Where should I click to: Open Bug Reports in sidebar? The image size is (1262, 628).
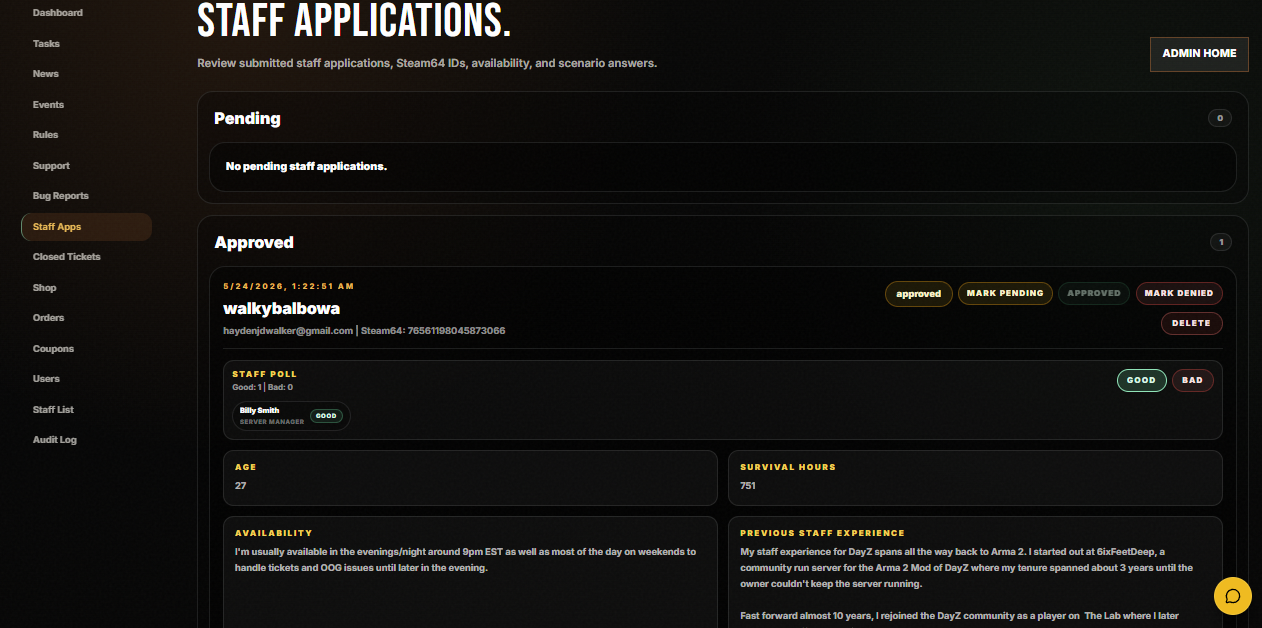pyautogui.click(x=60, y=196)
